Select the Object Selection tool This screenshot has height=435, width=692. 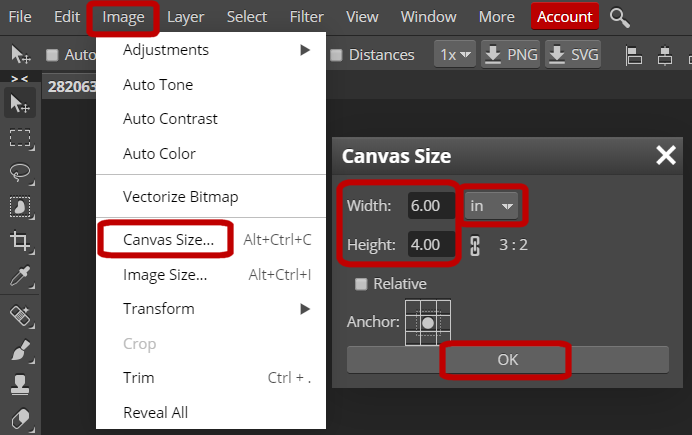[20, 207]
